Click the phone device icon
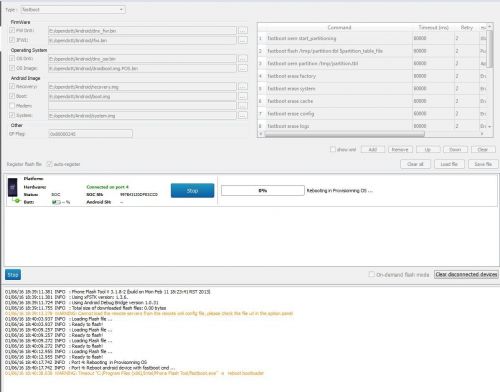This screenshot has height=392, width=500. (x=13, y=188)
